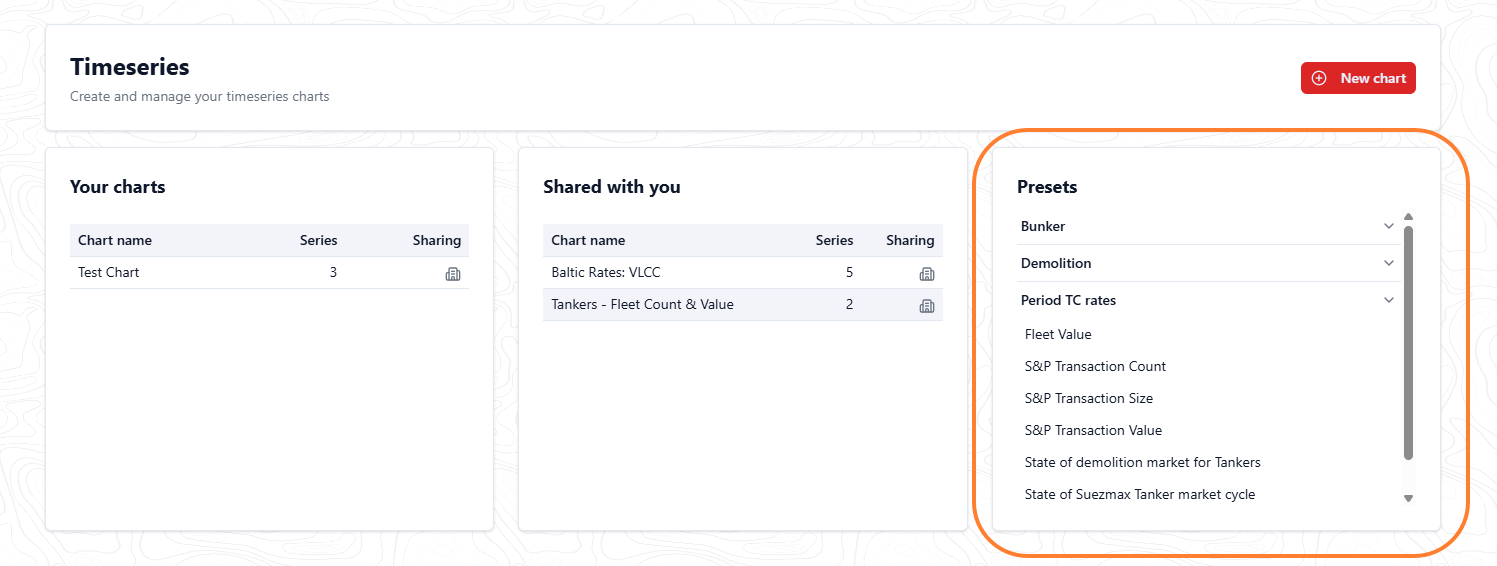Click the Presets panel heading

pos(1047,187)
